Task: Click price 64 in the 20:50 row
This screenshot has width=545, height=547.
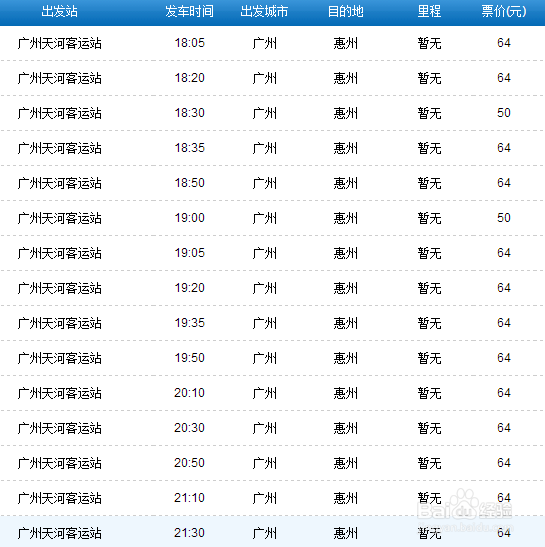Action: [504, 463]
